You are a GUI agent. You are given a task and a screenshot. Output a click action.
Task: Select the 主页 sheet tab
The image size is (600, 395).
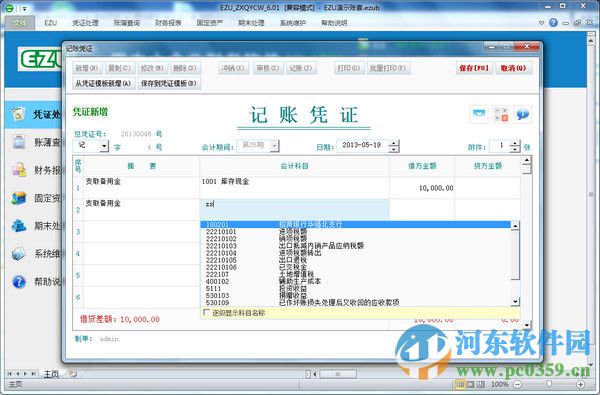click(x=51, y=374)
